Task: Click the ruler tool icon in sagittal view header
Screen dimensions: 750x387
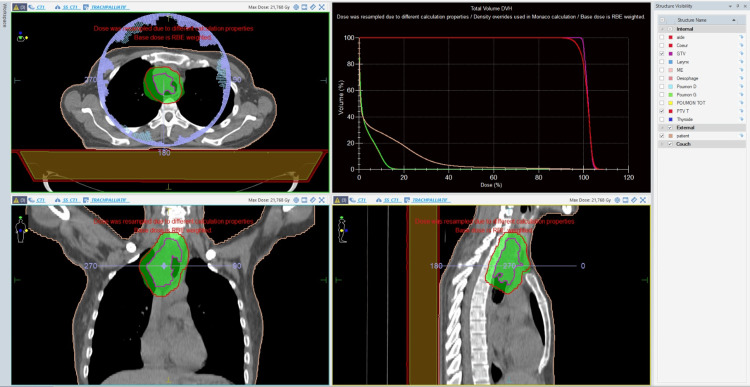Action: 634,200
